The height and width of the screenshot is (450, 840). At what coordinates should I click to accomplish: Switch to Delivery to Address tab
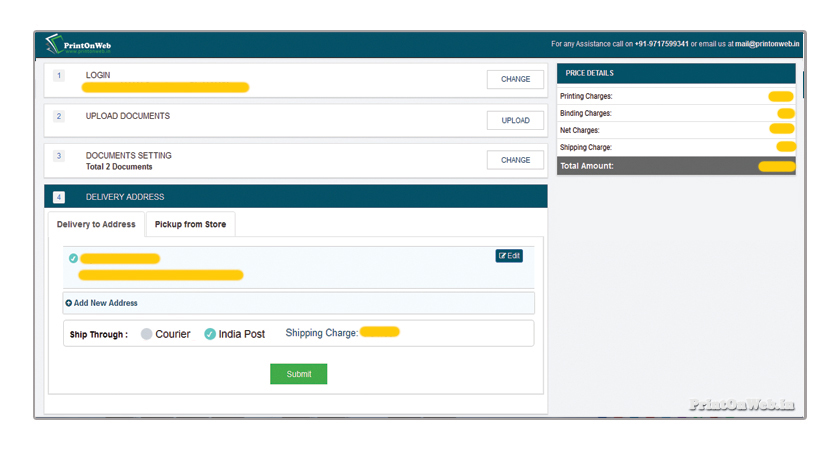point(96,224)
